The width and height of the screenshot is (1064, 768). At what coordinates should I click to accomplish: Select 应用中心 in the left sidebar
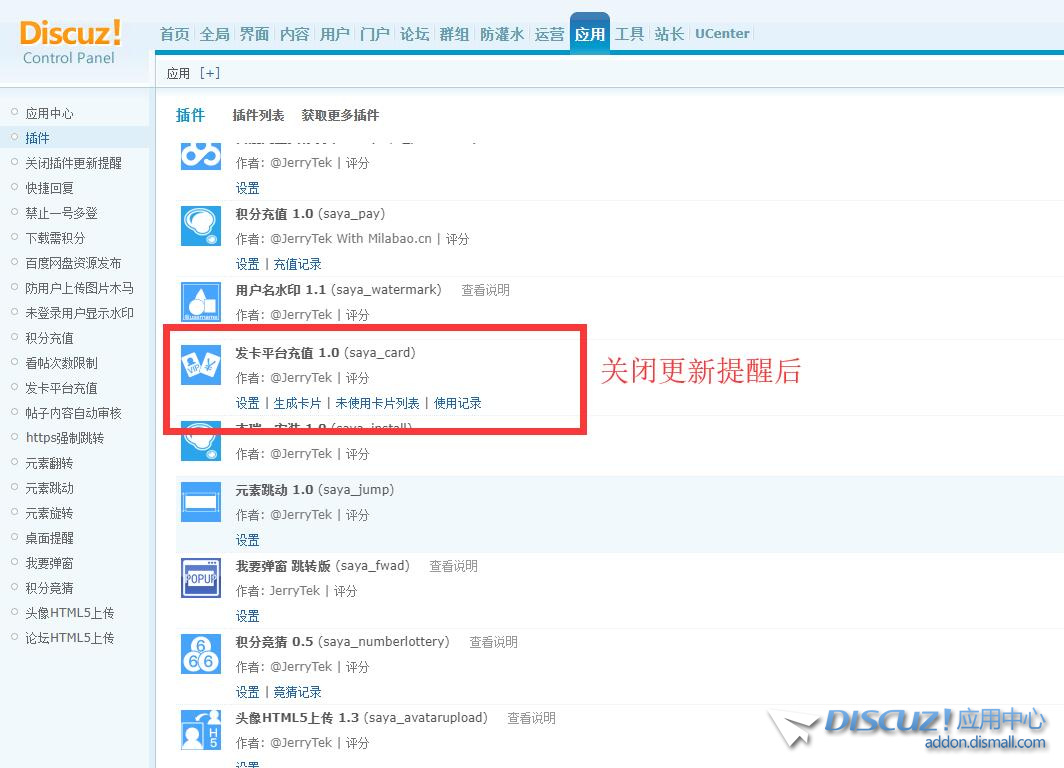click(x=49, y=113)
